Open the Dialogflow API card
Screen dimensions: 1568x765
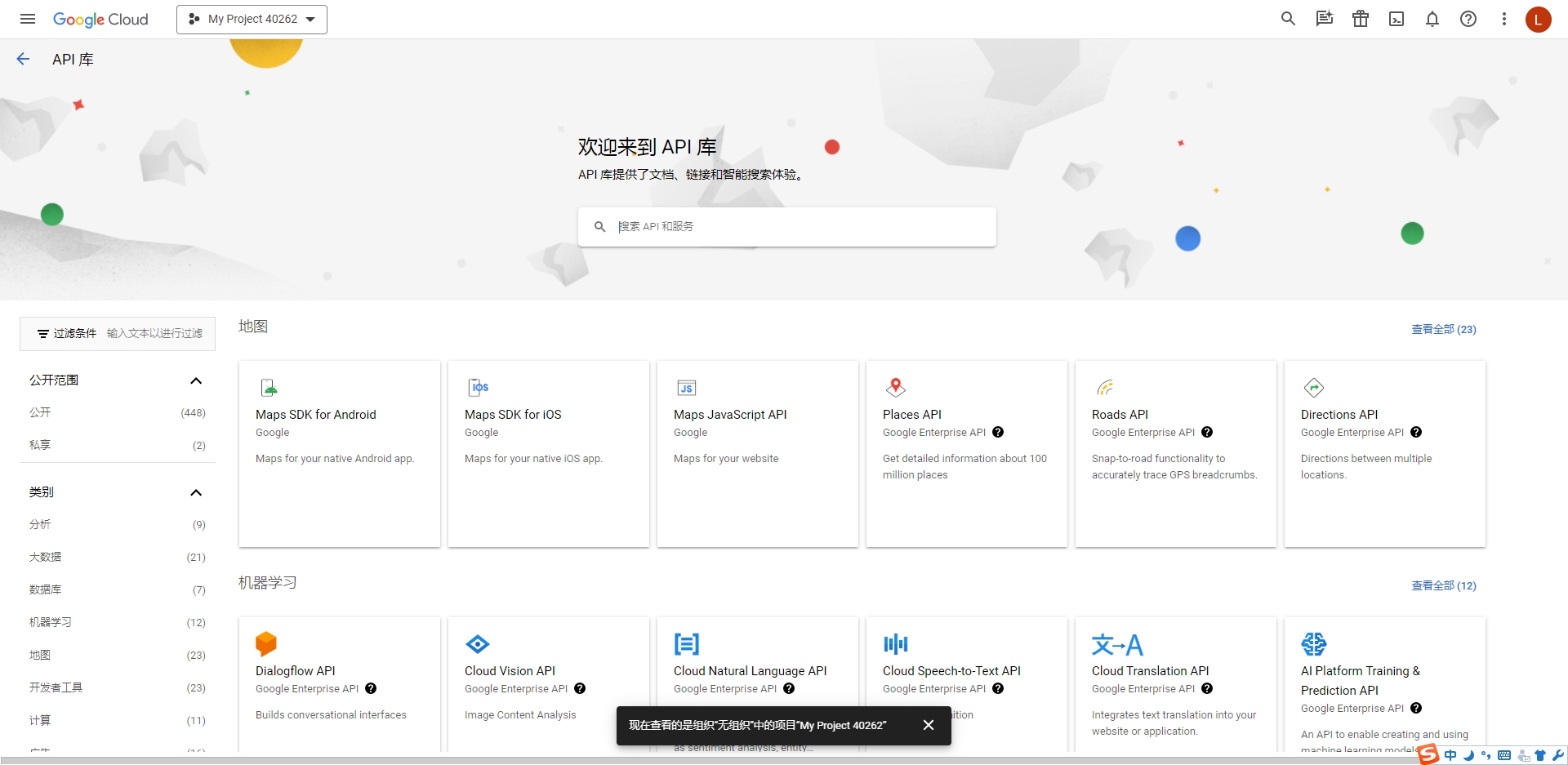[x=340, y=684]
